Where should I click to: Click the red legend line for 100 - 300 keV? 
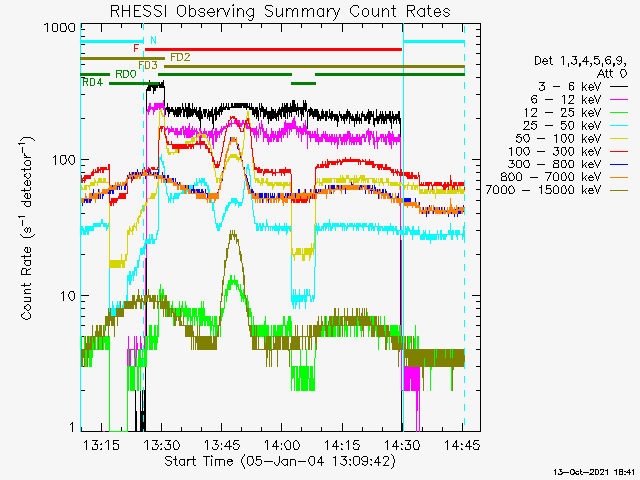click(619, 151)
